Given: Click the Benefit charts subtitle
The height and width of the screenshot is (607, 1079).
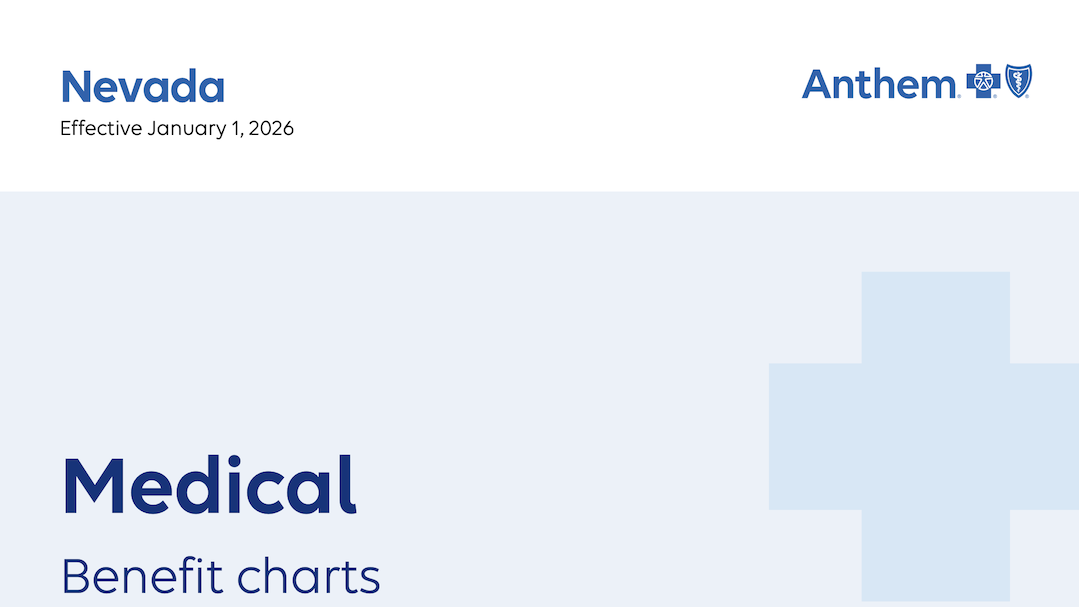Looking at the screenshot, I should tap(221, 576).
